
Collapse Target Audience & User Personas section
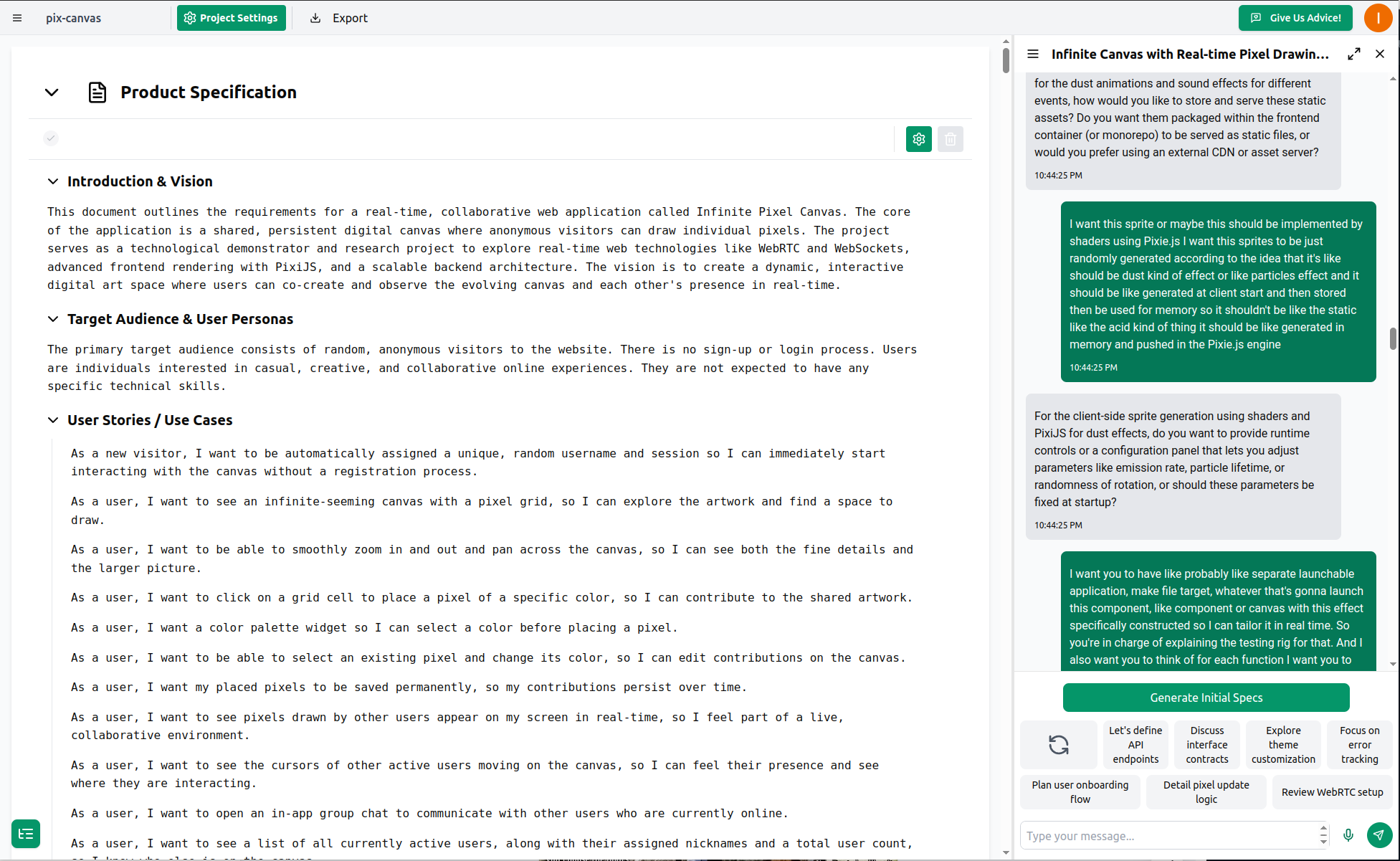(53, 319)
